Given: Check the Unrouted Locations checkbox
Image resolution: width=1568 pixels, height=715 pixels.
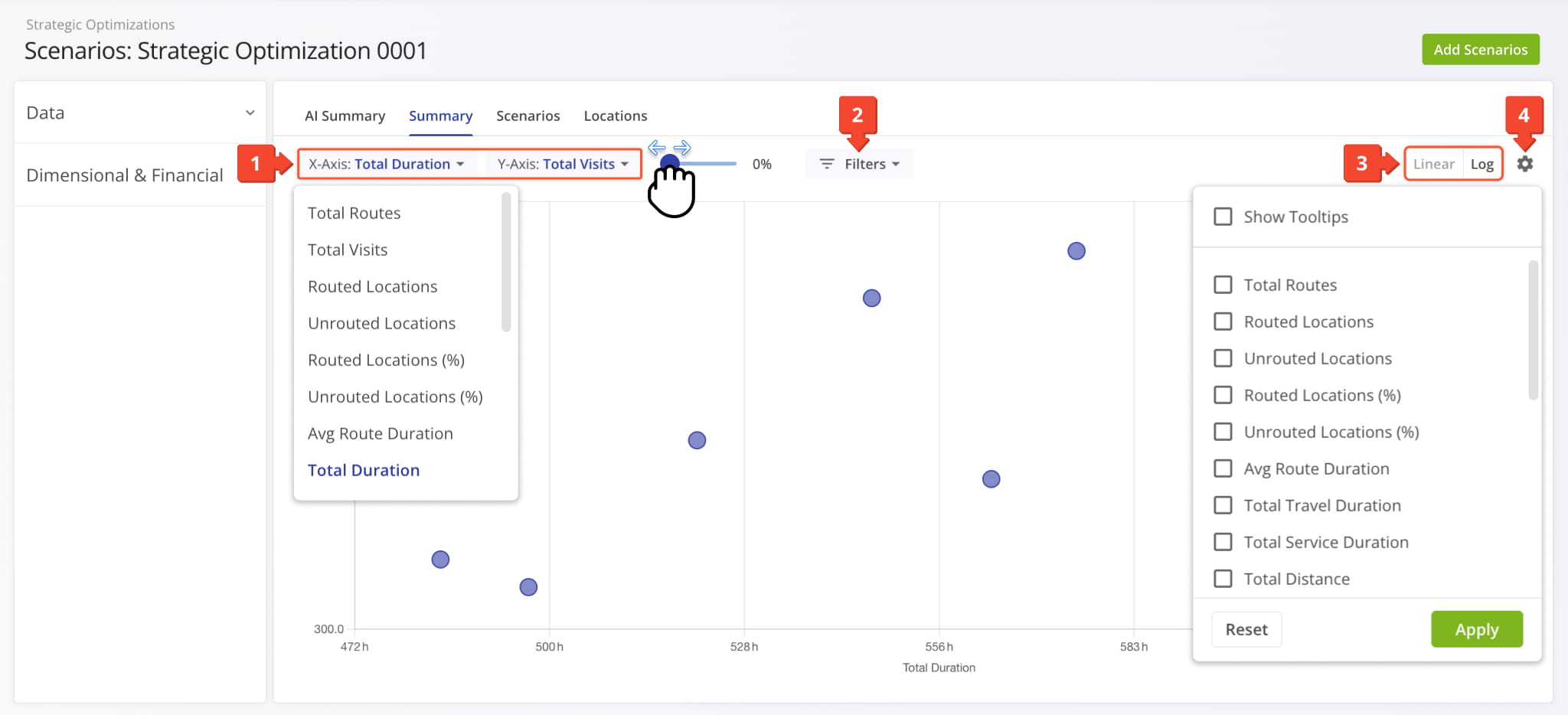Looking at the screenshot, I should (1223, 358).
